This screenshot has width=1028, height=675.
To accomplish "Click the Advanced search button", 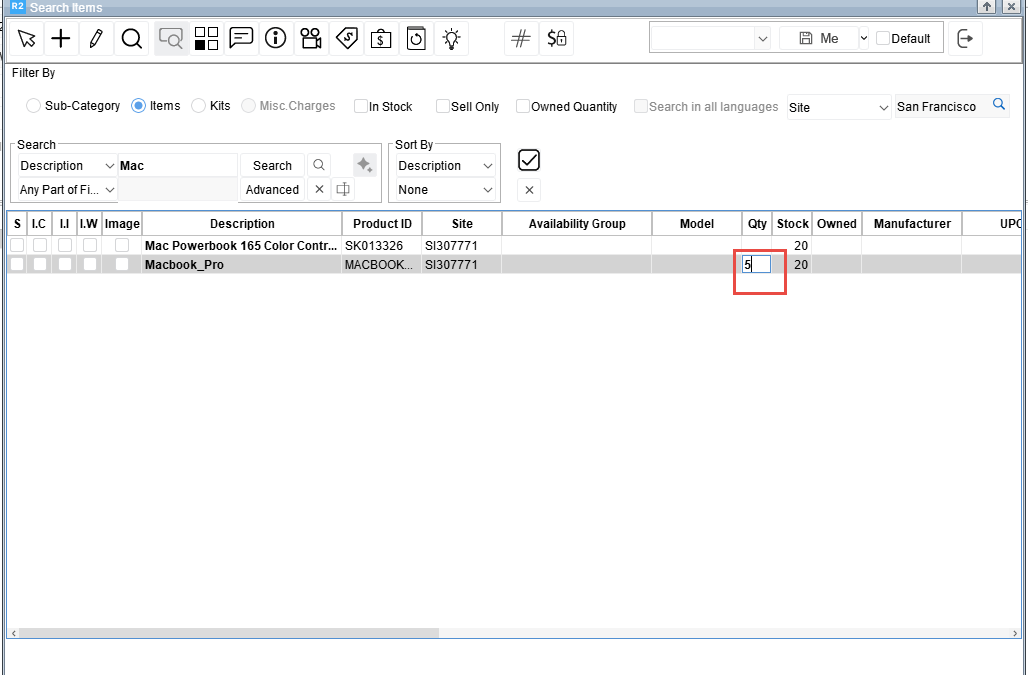I will pyautogui.click(x=272, y=190).
